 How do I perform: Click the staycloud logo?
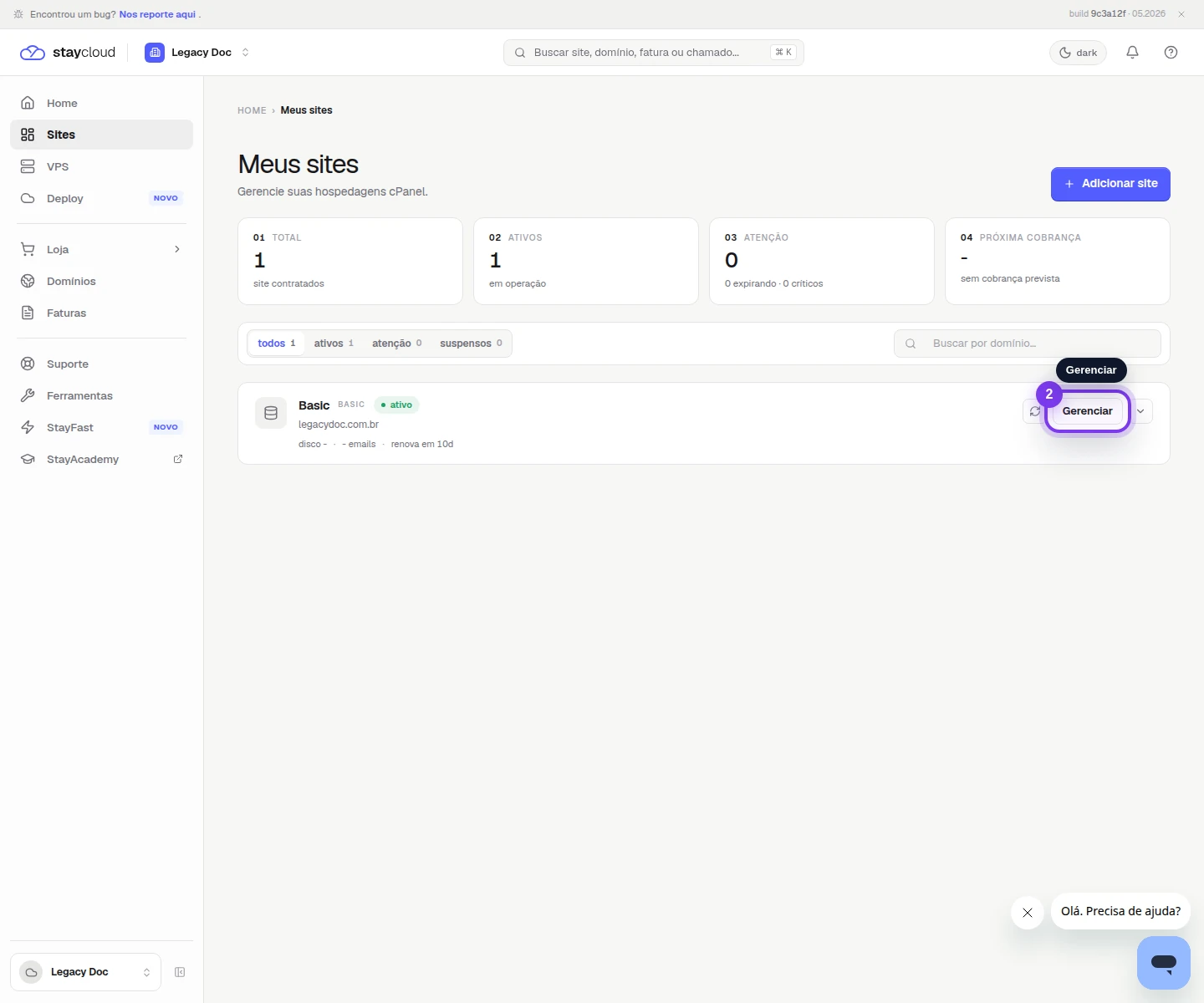tap(68, 53)
